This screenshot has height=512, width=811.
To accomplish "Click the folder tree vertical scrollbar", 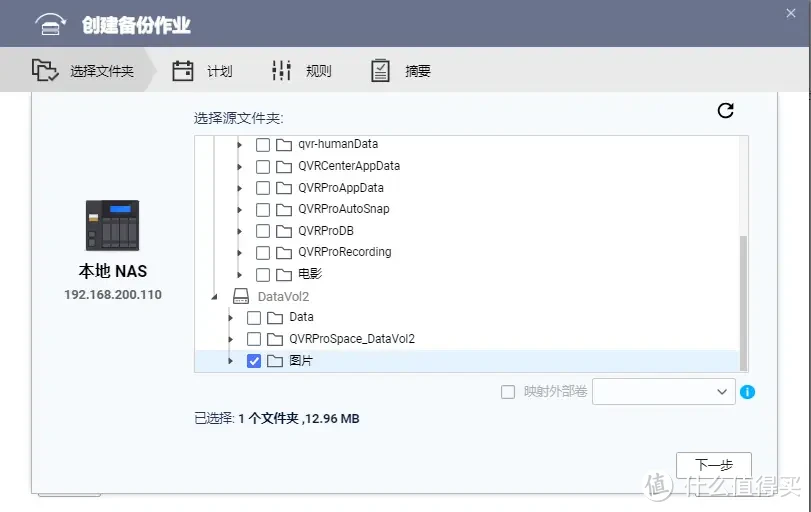I will (743, 303).
